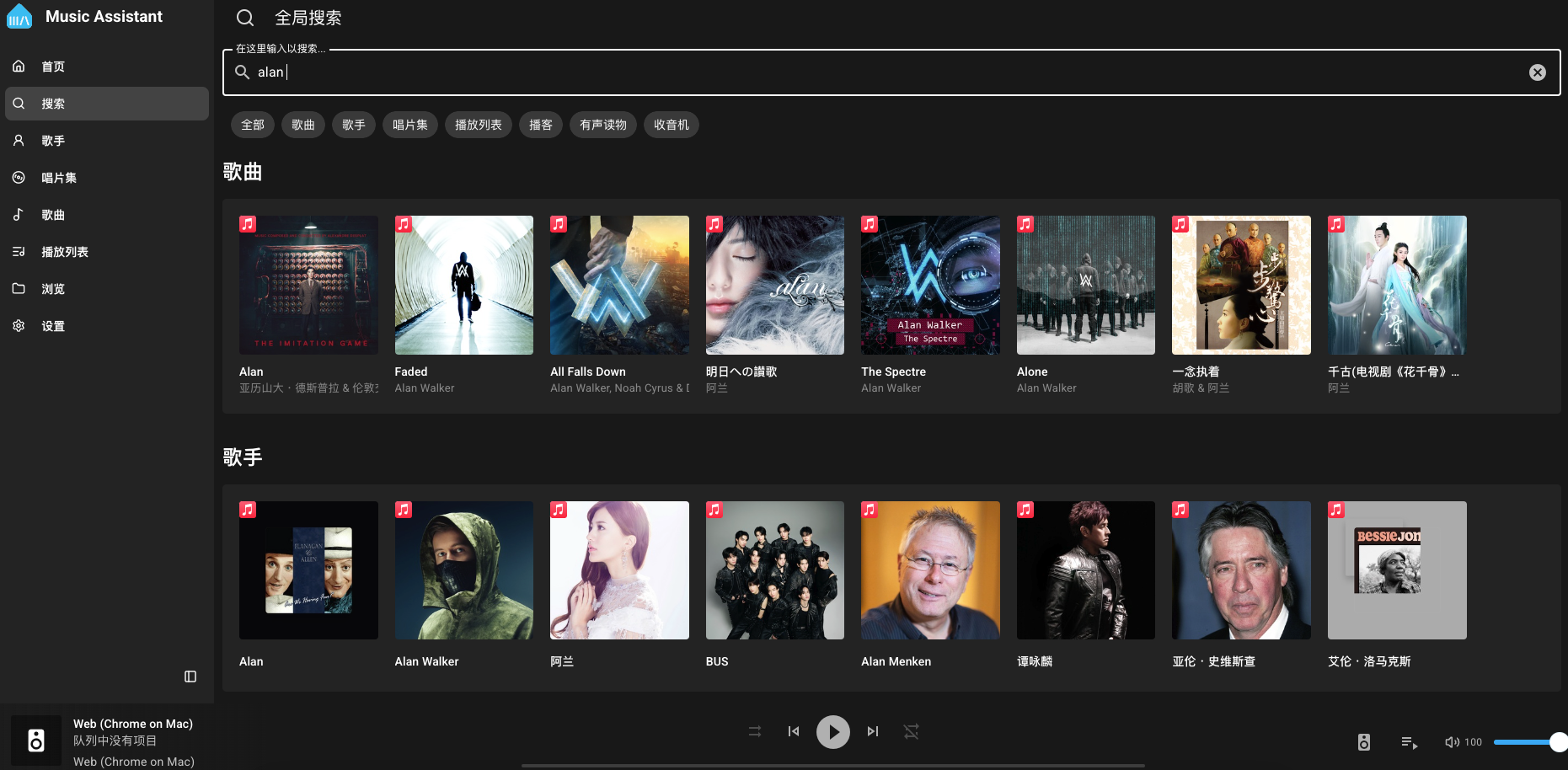1568x770 pixels.
Task: Filter results by 收音机
Action: point(672,125)
